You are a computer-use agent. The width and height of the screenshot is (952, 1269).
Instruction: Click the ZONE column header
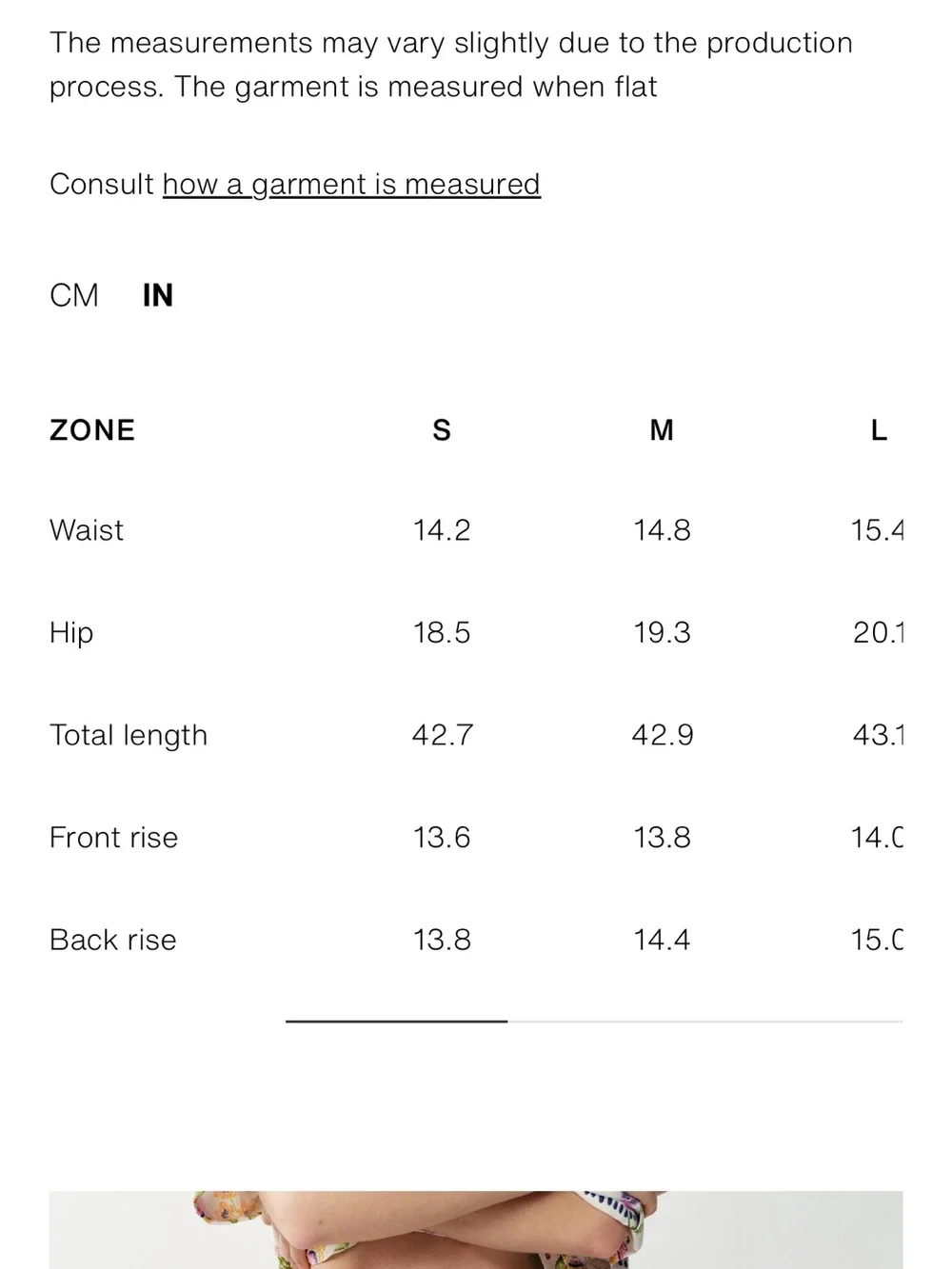tap(92, 430)
